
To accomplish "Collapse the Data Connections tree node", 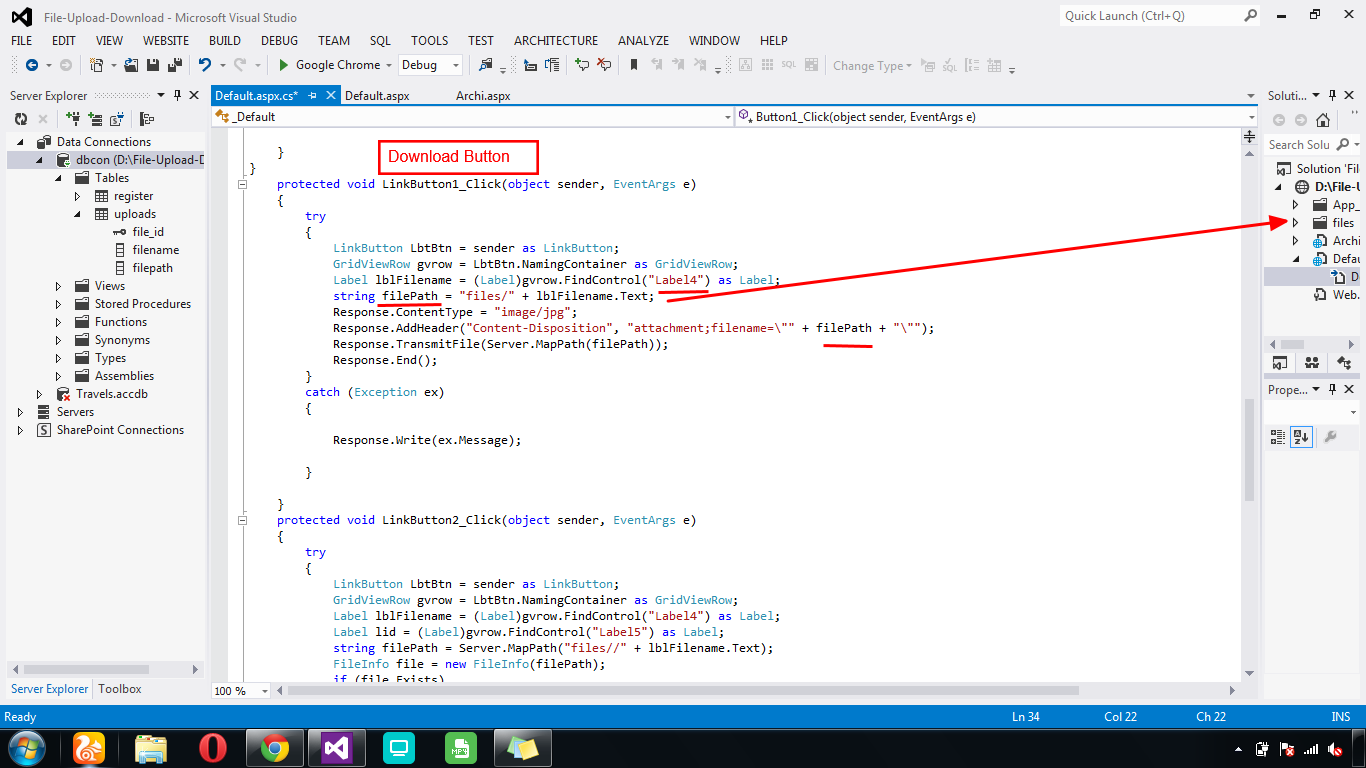I will (x=20, y=142).
